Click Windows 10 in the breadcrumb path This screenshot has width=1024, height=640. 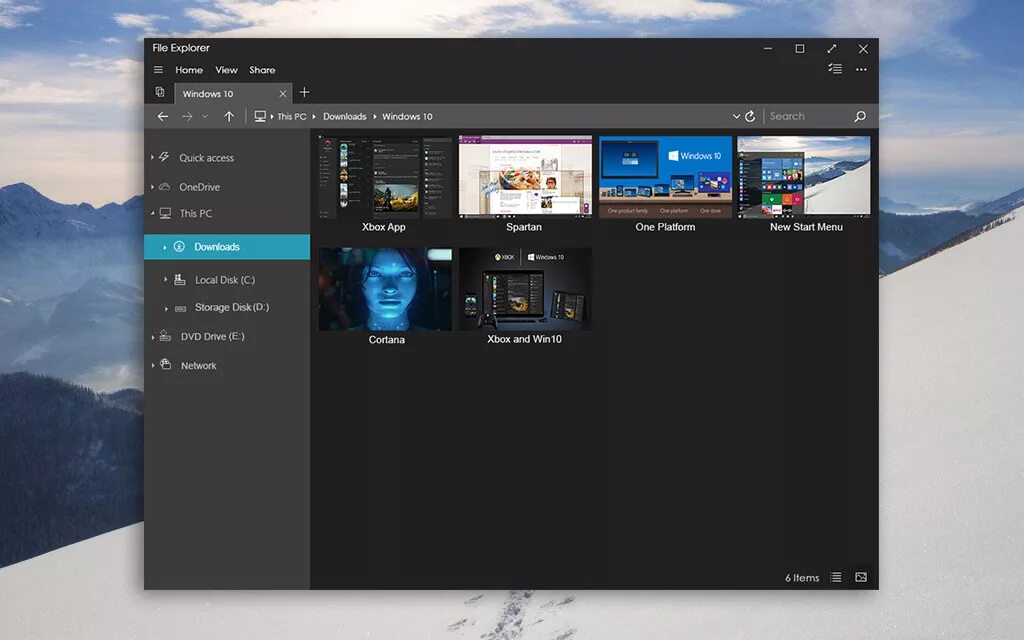tap(407, 116)
